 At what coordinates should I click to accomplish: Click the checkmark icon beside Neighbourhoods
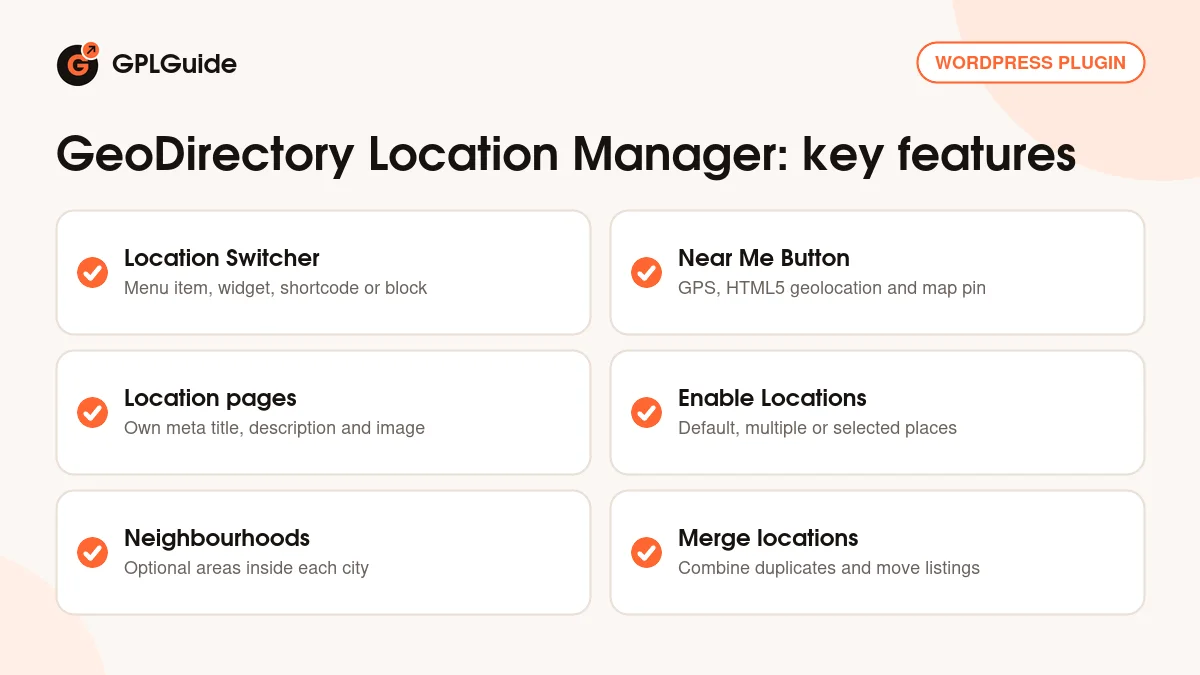92,552
